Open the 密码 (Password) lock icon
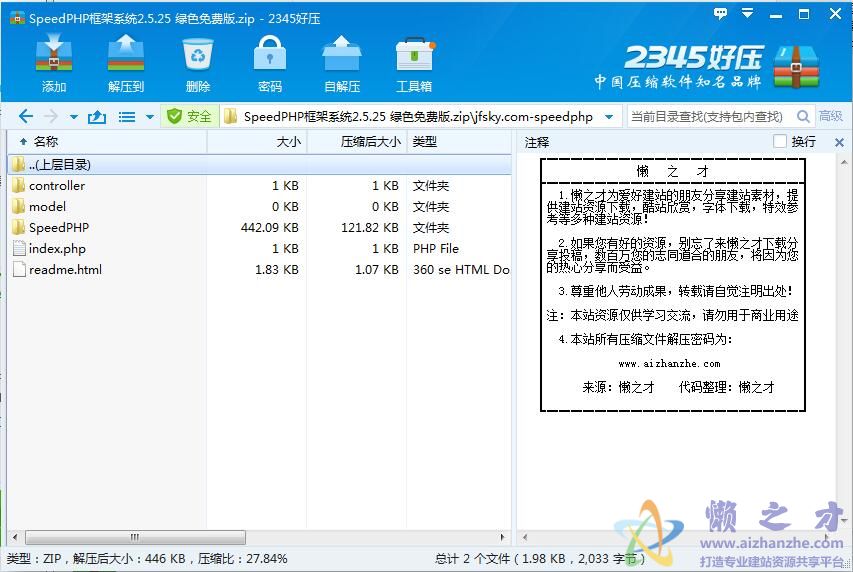This screenshot has width=853, height=572. click(x=270, y=63)
